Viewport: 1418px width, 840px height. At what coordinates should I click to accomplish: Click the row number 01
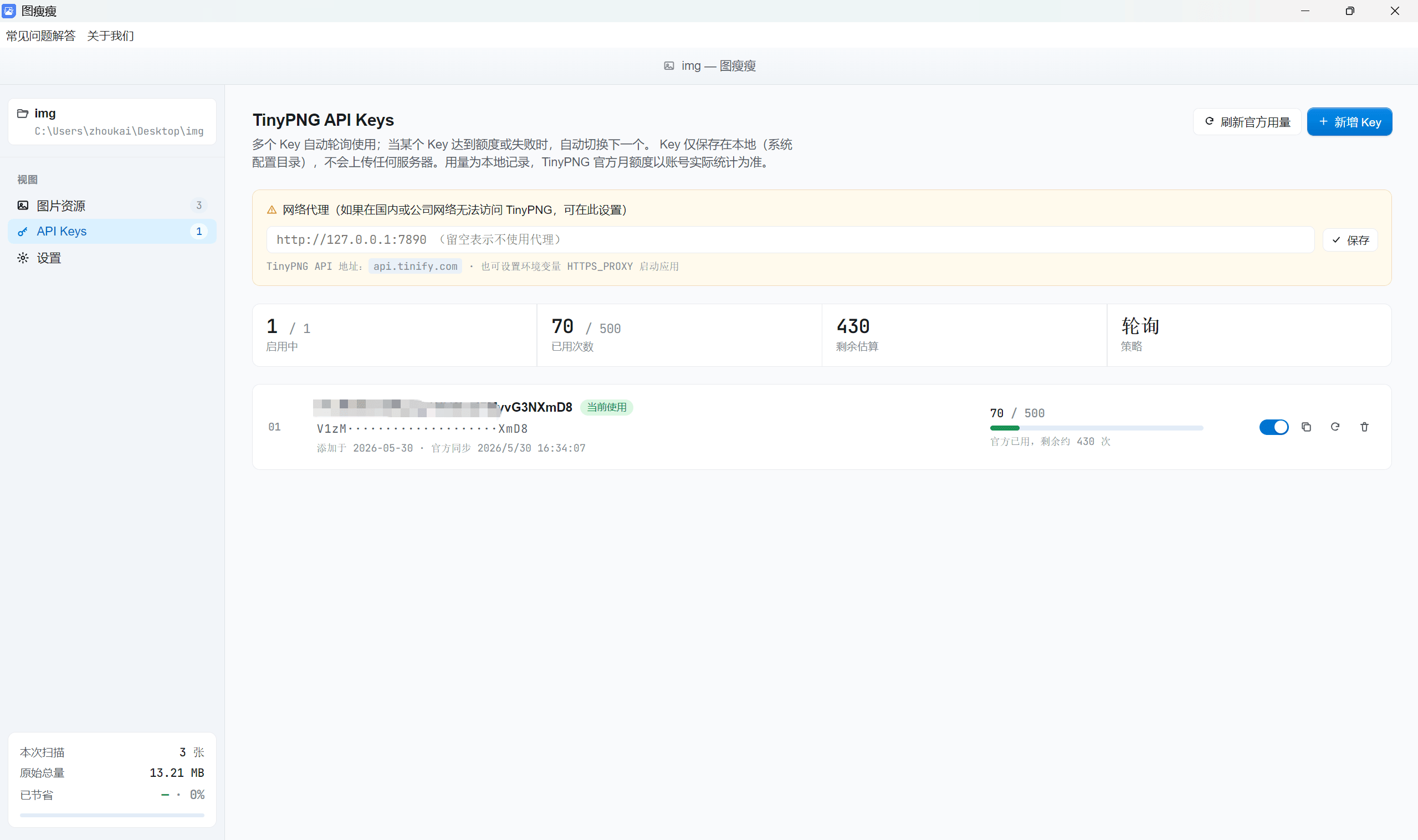coord(274,427)
